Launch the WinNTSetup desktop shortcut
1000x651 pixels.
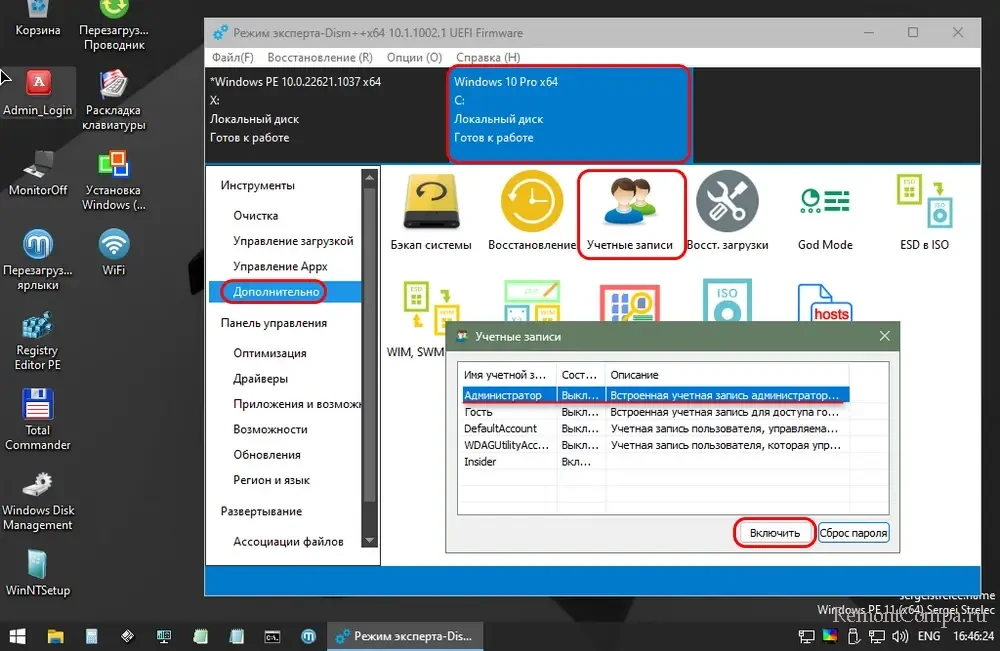(38, 573)
